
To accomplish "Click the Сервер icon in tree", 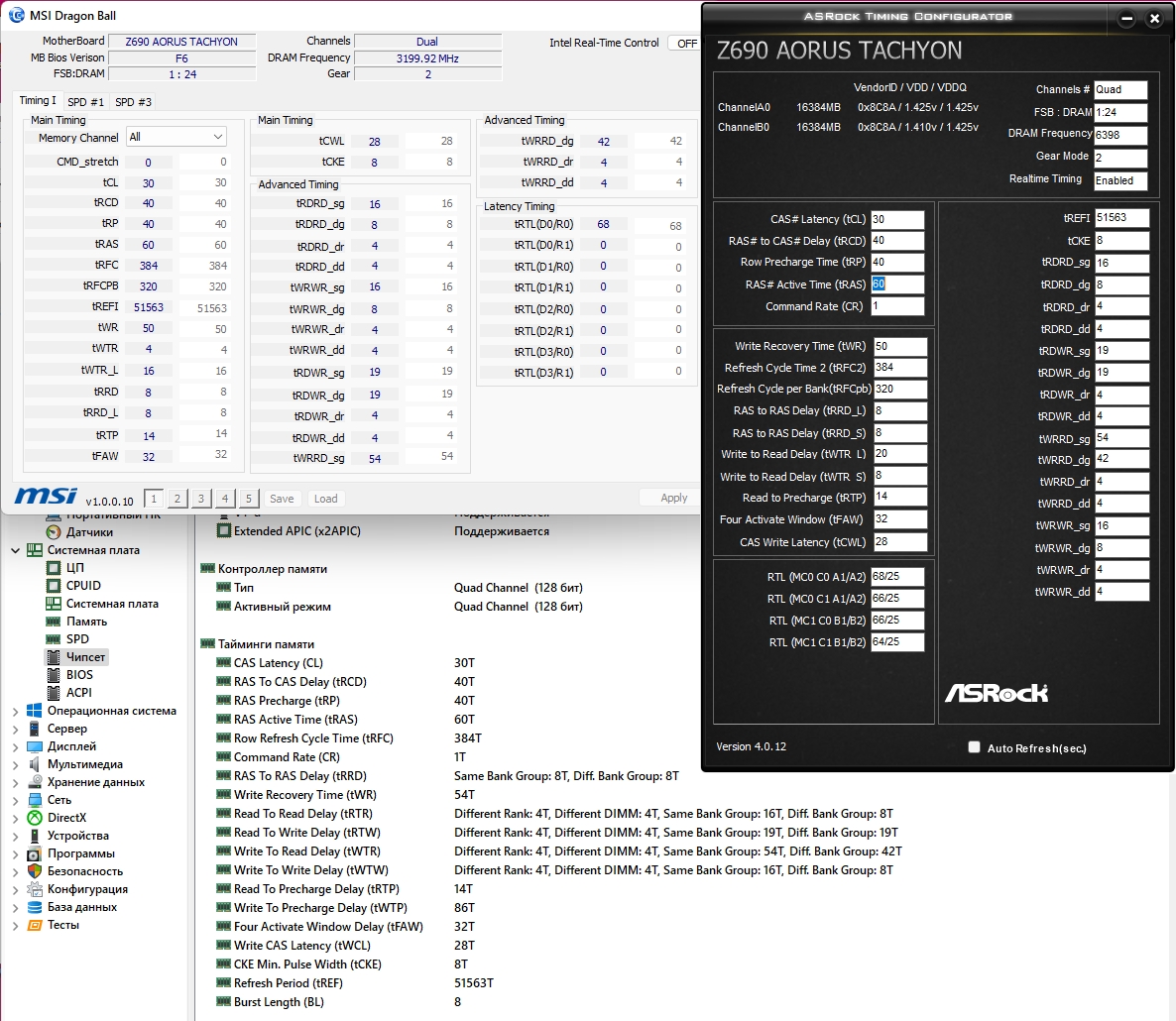I will (35, 729).
